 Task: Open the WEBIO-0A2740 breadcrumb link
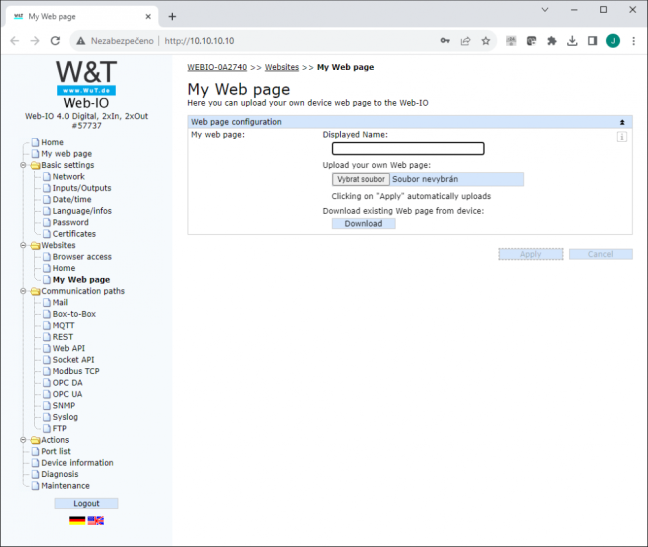click(217, 67)
